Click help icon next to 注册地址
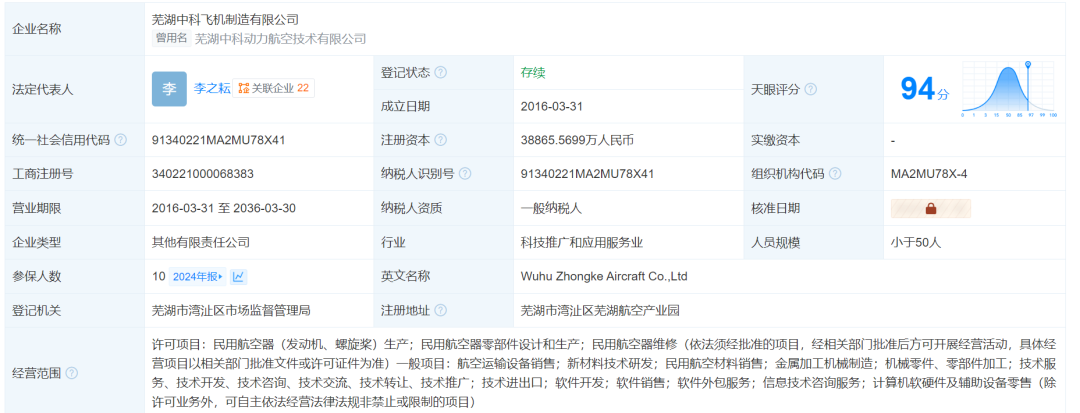The width and height of the screenshot is (1080, 413). coord(440,310)
